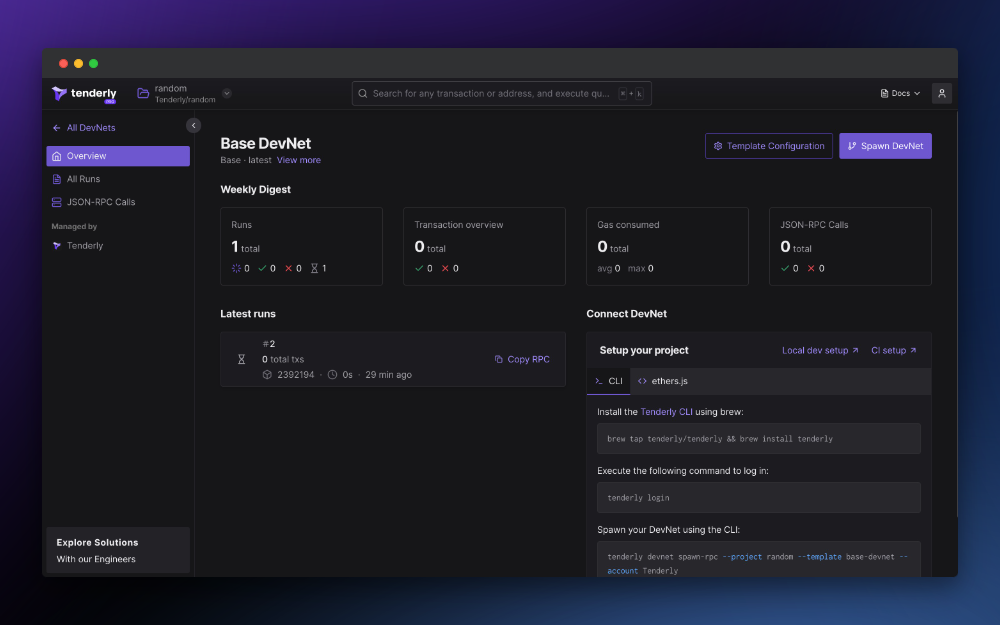Click the gear icon on Template Configuration
The image size is (1000, 625).
(x=718, y=145)
